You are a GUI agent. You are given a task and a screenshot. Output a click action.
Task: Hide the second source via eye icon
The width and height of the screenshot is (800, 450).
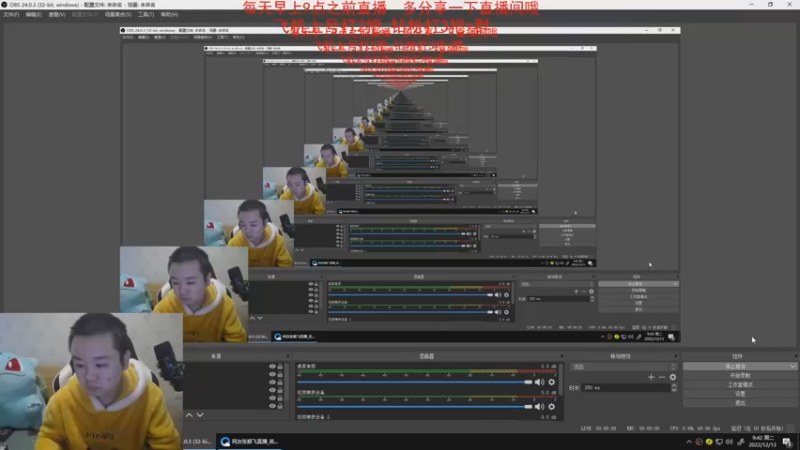coord(272,374)
